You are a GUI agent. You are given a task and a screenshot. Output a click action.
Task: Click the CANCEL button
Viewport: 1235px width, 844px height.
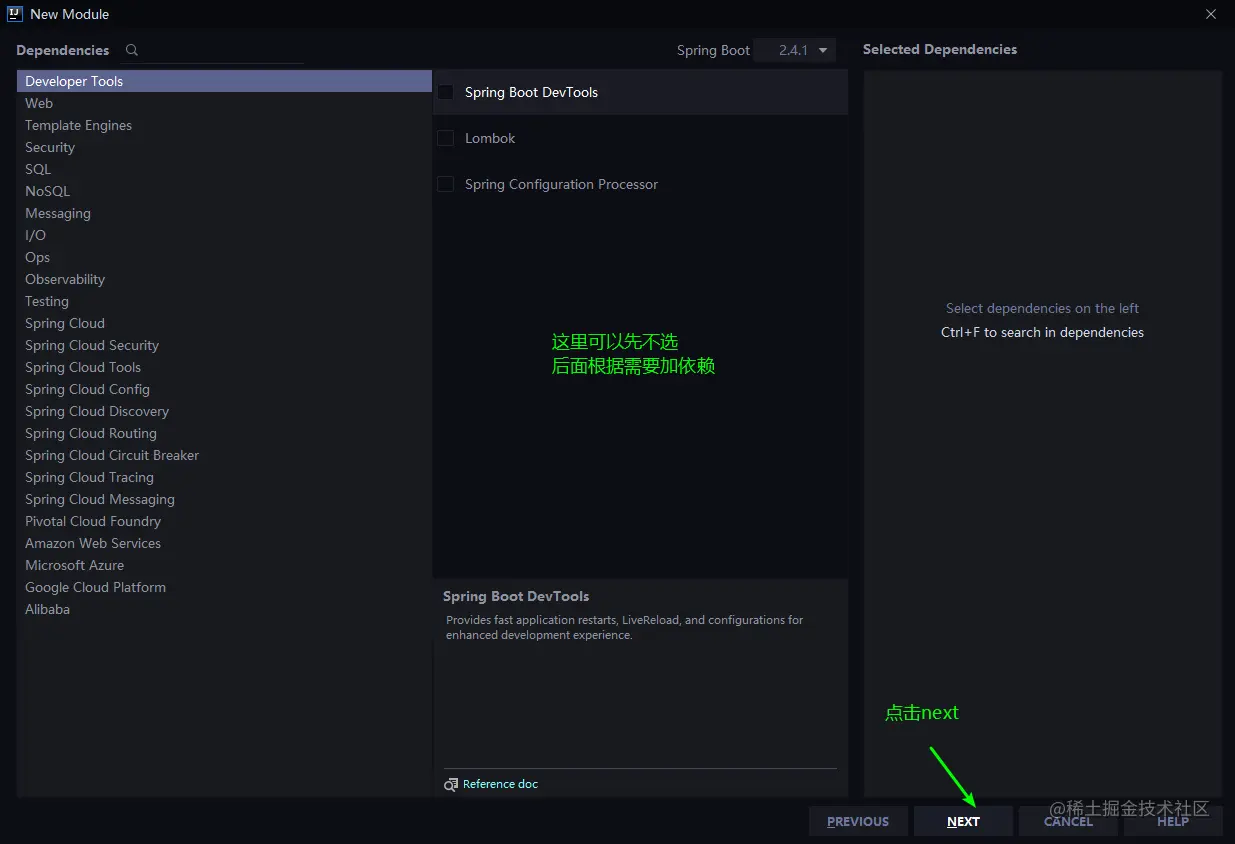[x=1068, y=821]
